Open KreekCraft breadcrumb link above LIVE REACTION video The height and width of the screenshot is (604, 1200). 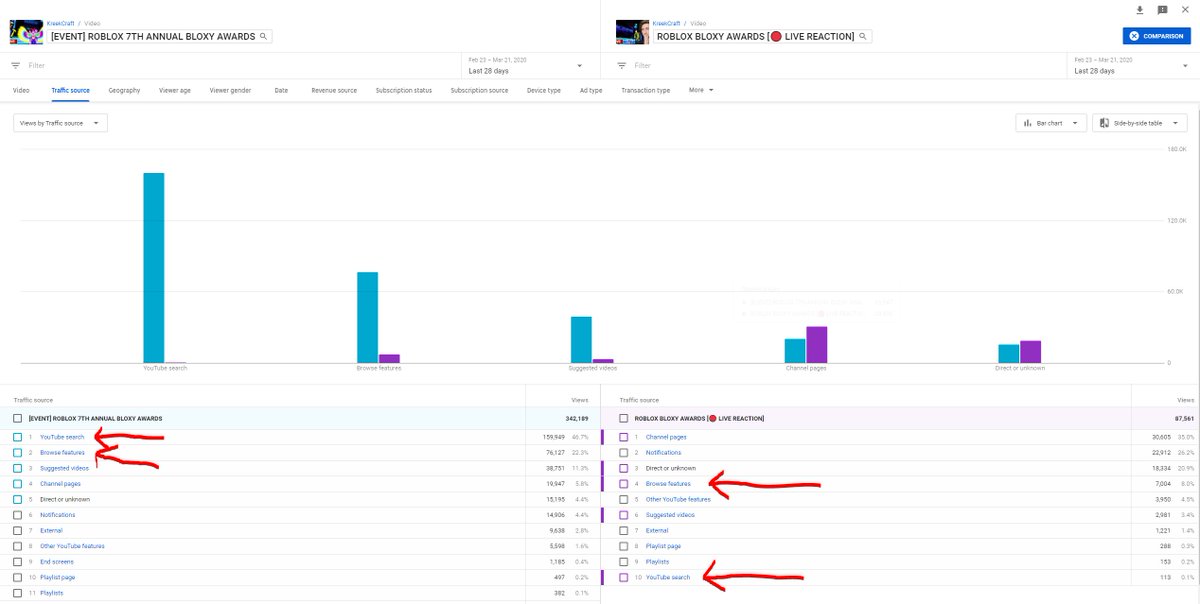(665, 22)
